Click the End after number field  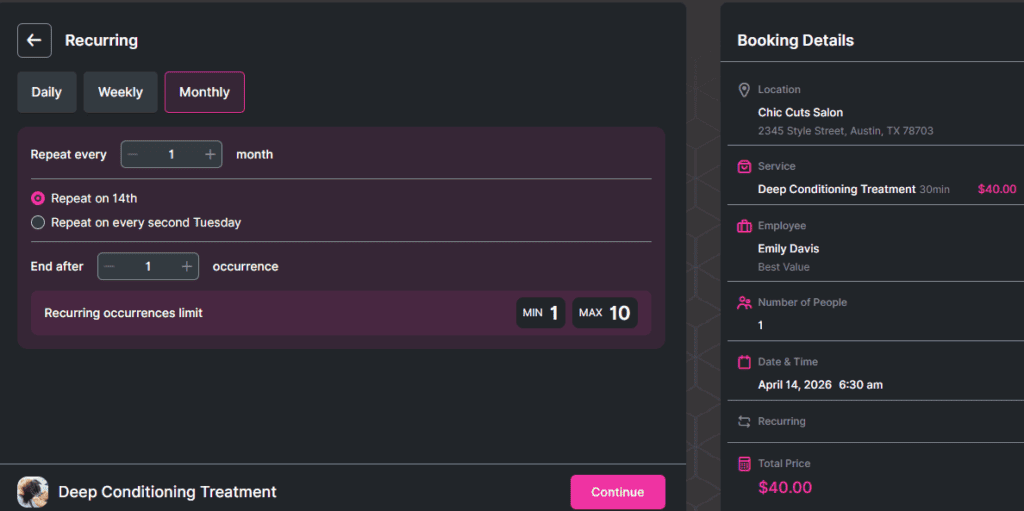pyautogui.click(x=148, y=267)
